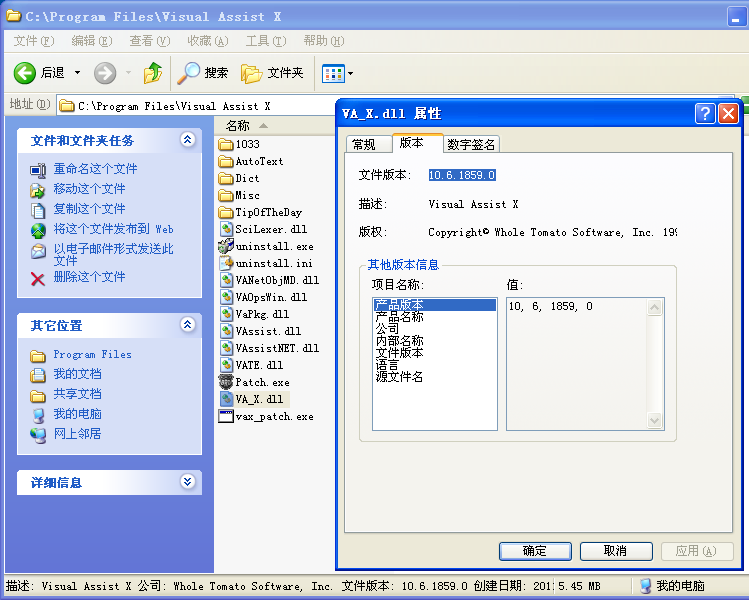749x600 pixels.
Task: Click the publish file to Web icon
Action: coord(38,230)
